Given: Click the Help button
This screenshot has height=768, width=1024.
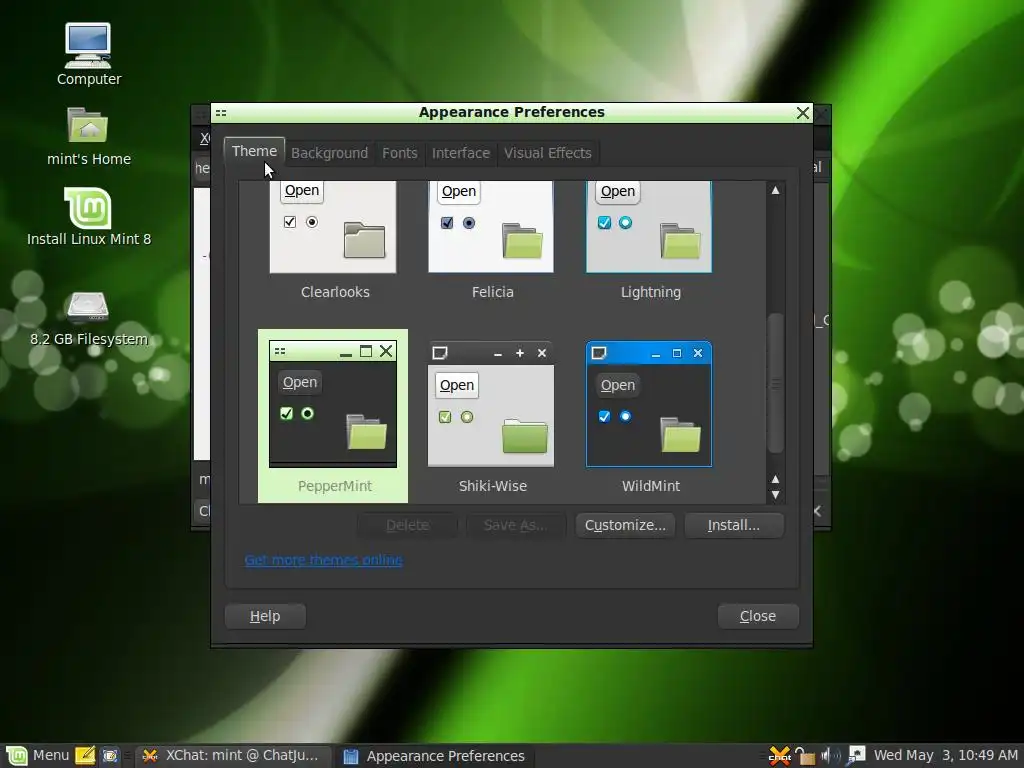Looking at the screenshot, I should tap(264, 616).
